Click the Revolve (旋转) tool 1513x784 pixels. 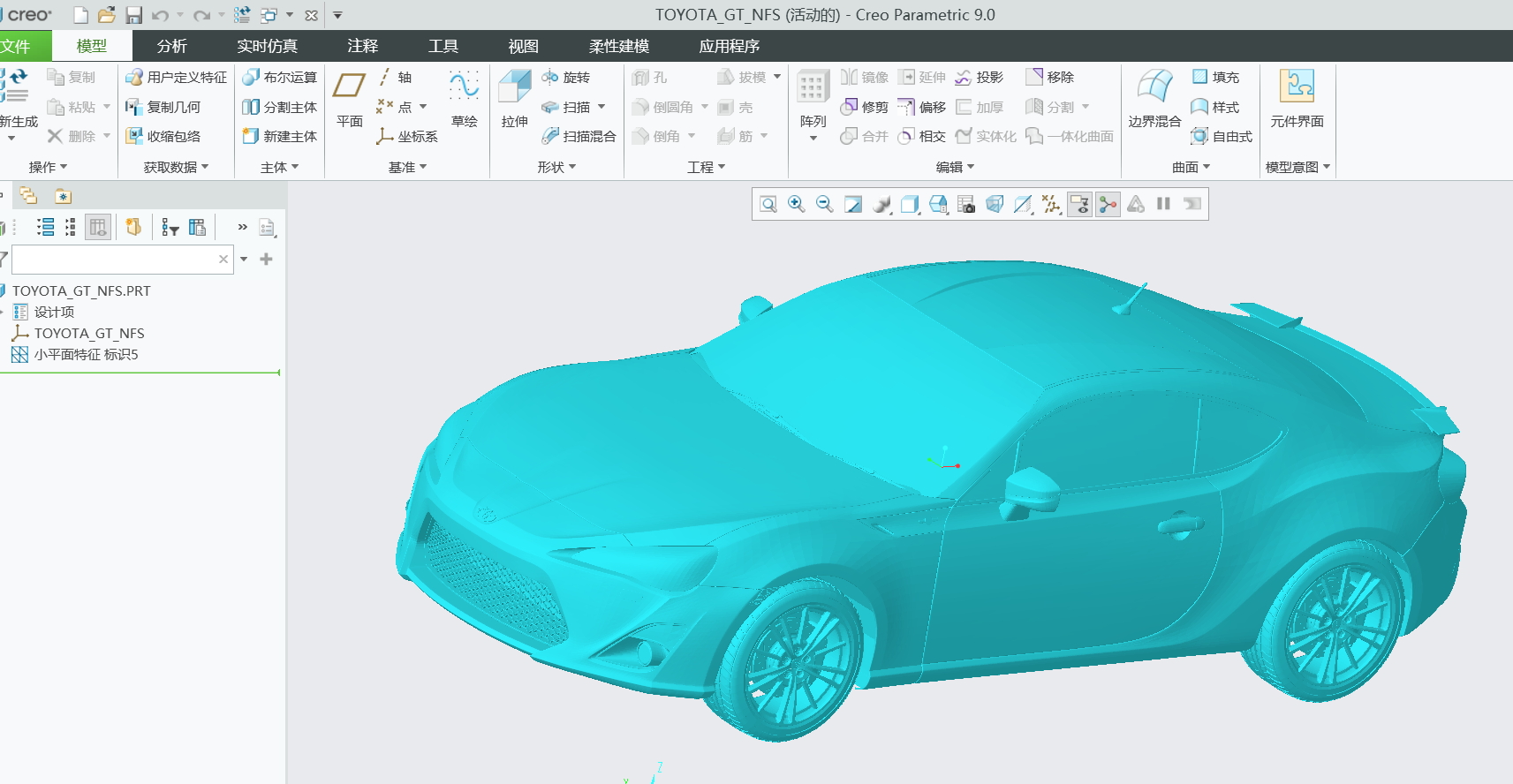point(565,78)
